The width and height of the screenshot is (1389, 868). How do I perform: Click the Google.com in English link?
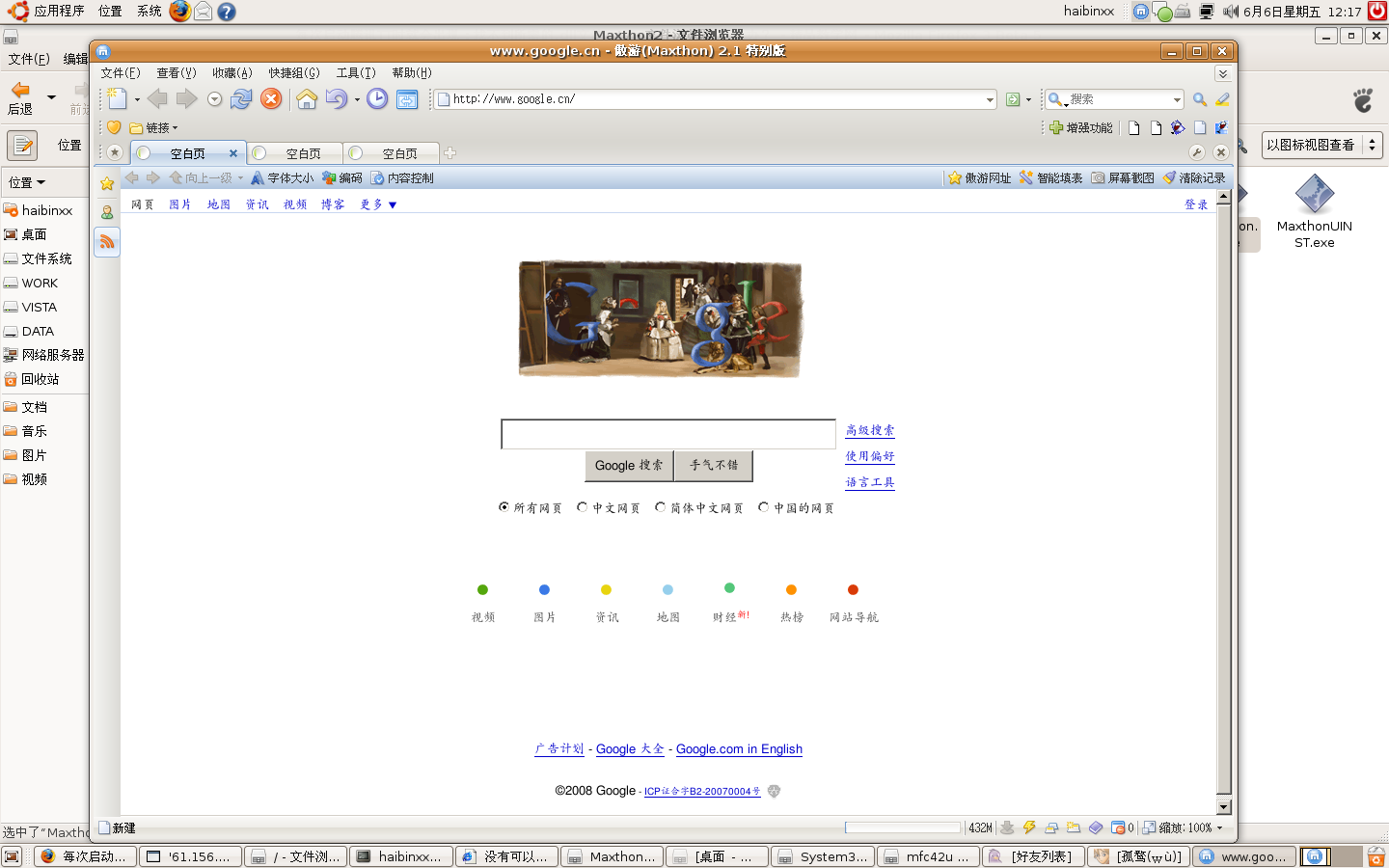pyautogui.click(x=739, y=749)
